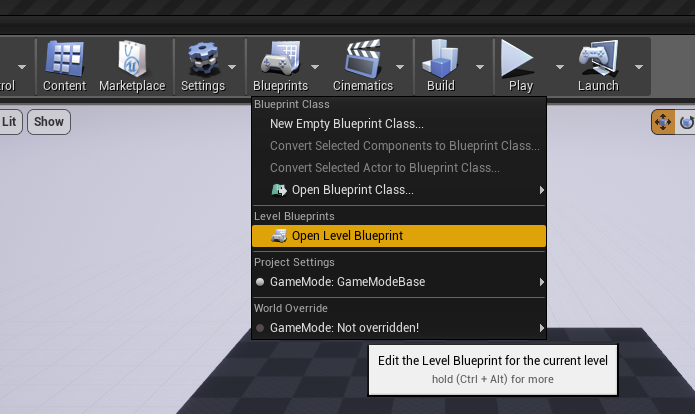Click the Project Settings section heading

294,262
